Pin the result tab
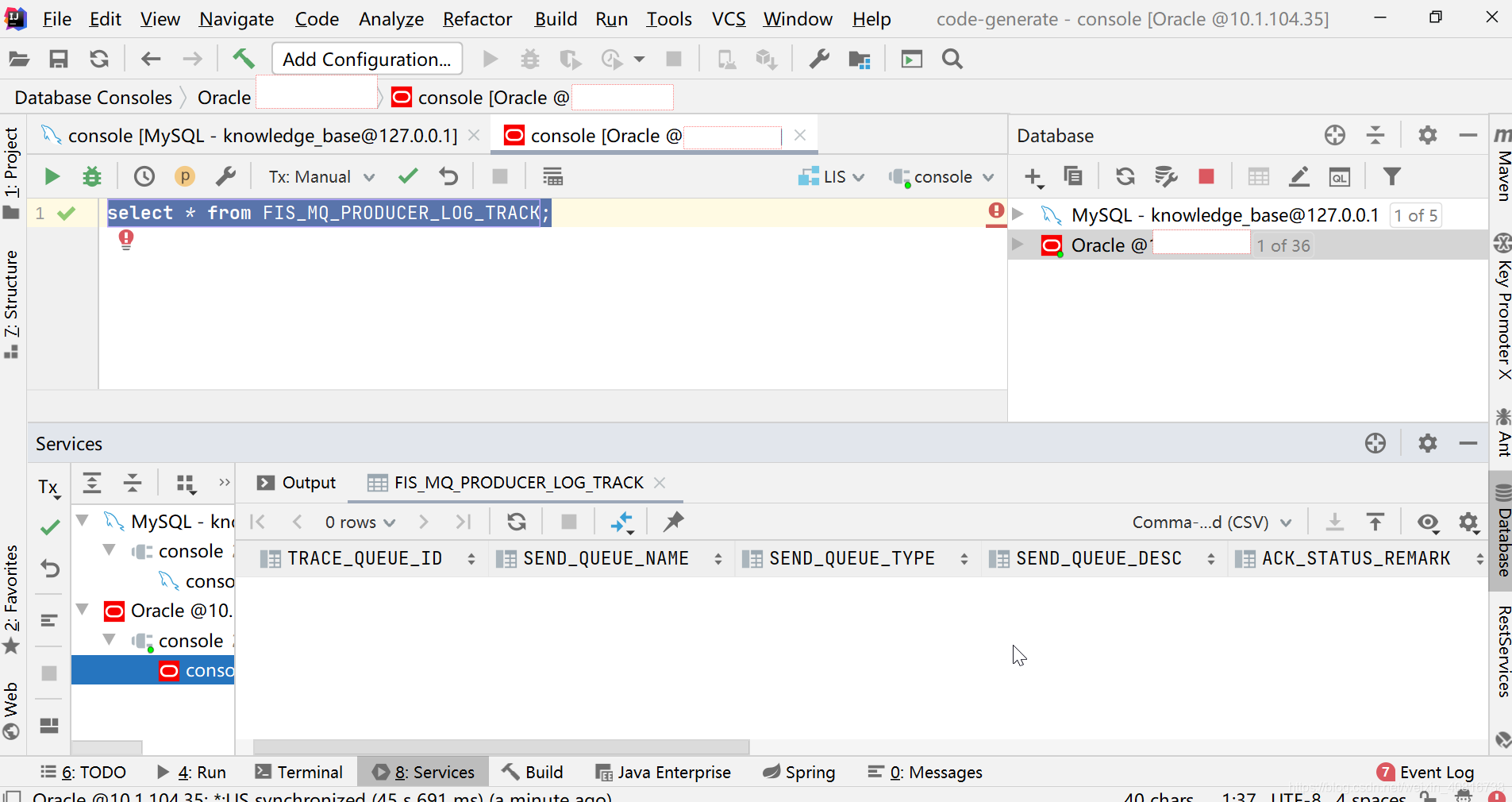The image size is (1512, 802). (x=673, y=522)
